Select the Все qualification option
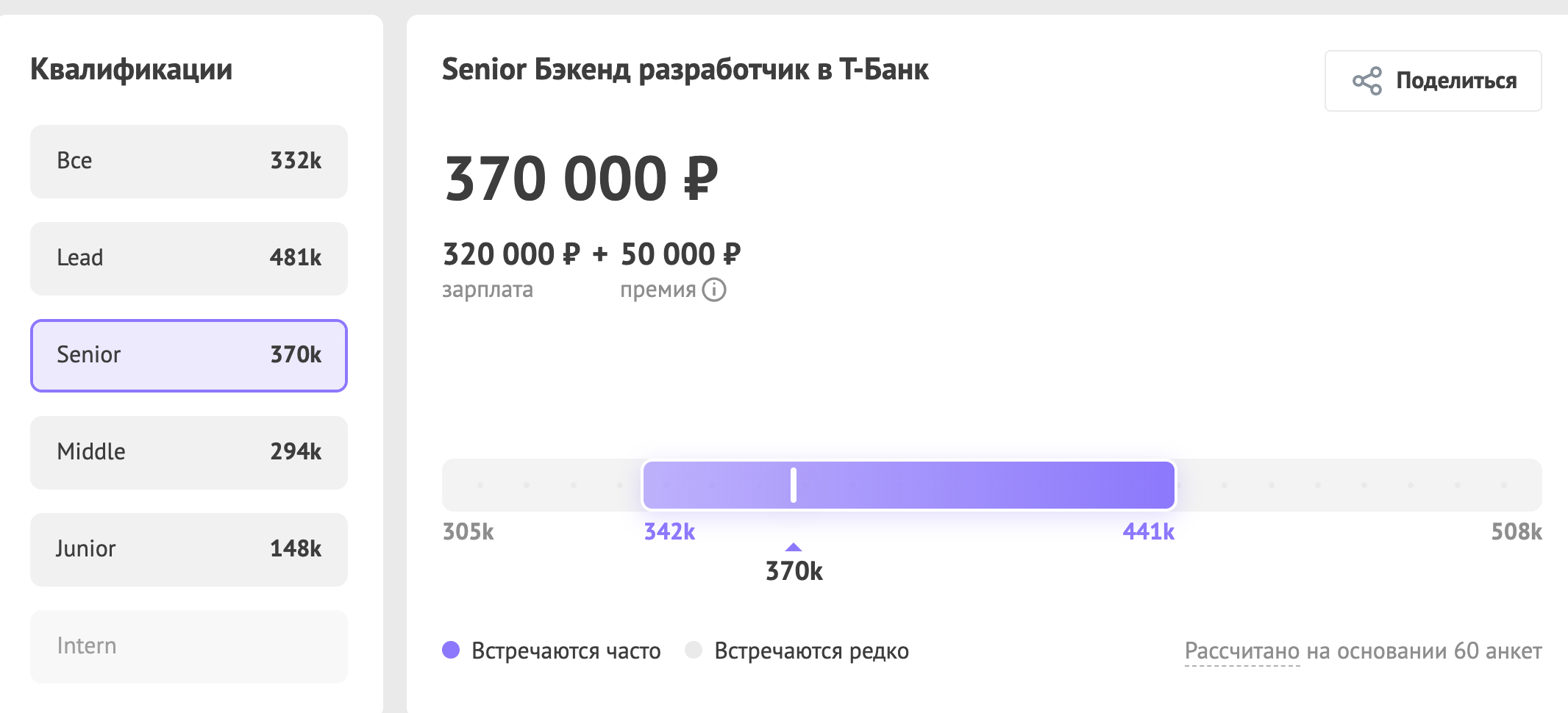This screenshot has width=1568, height=713. tap(188, 161)
